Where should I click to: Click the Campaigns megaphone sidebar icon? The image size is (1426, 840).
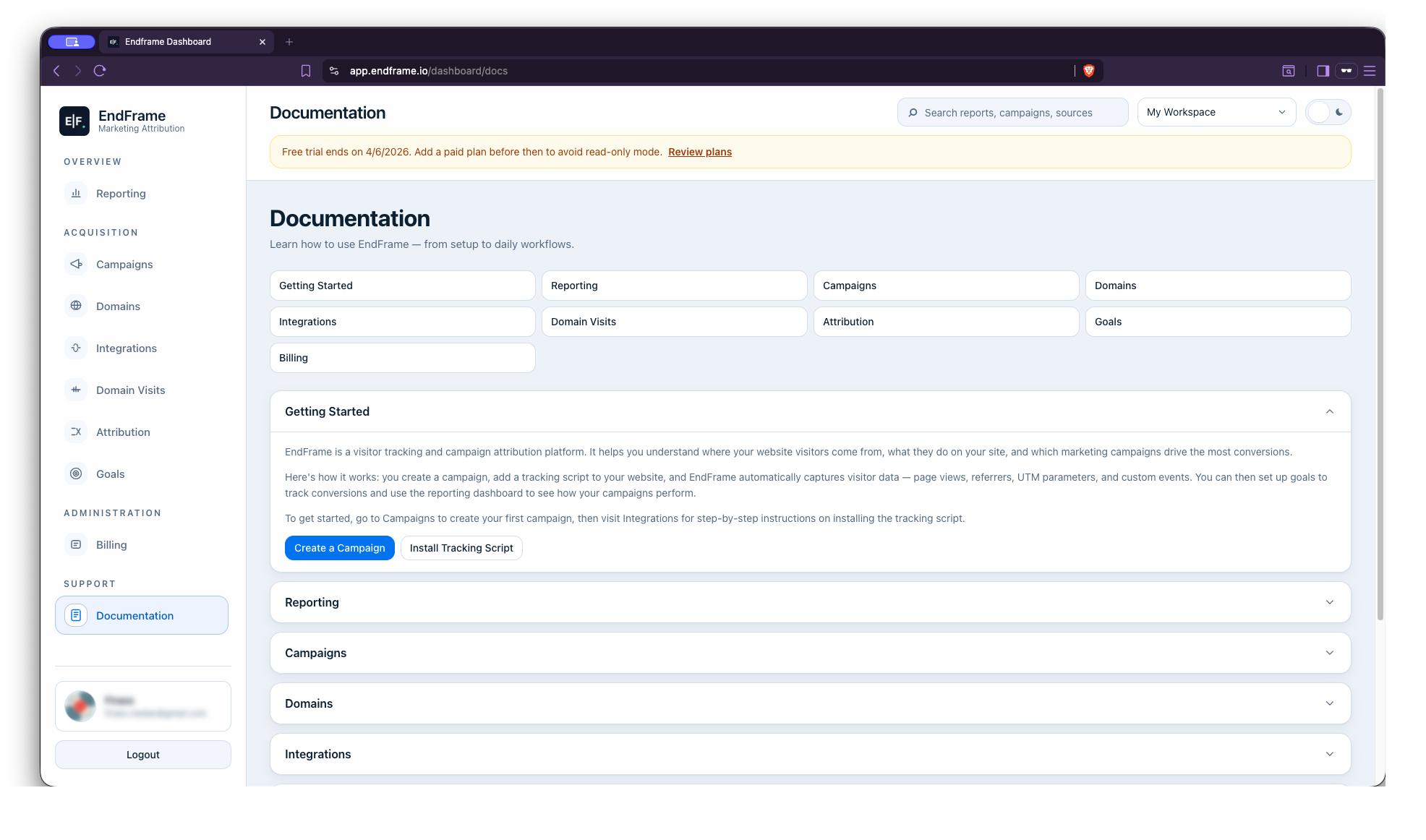76,264
